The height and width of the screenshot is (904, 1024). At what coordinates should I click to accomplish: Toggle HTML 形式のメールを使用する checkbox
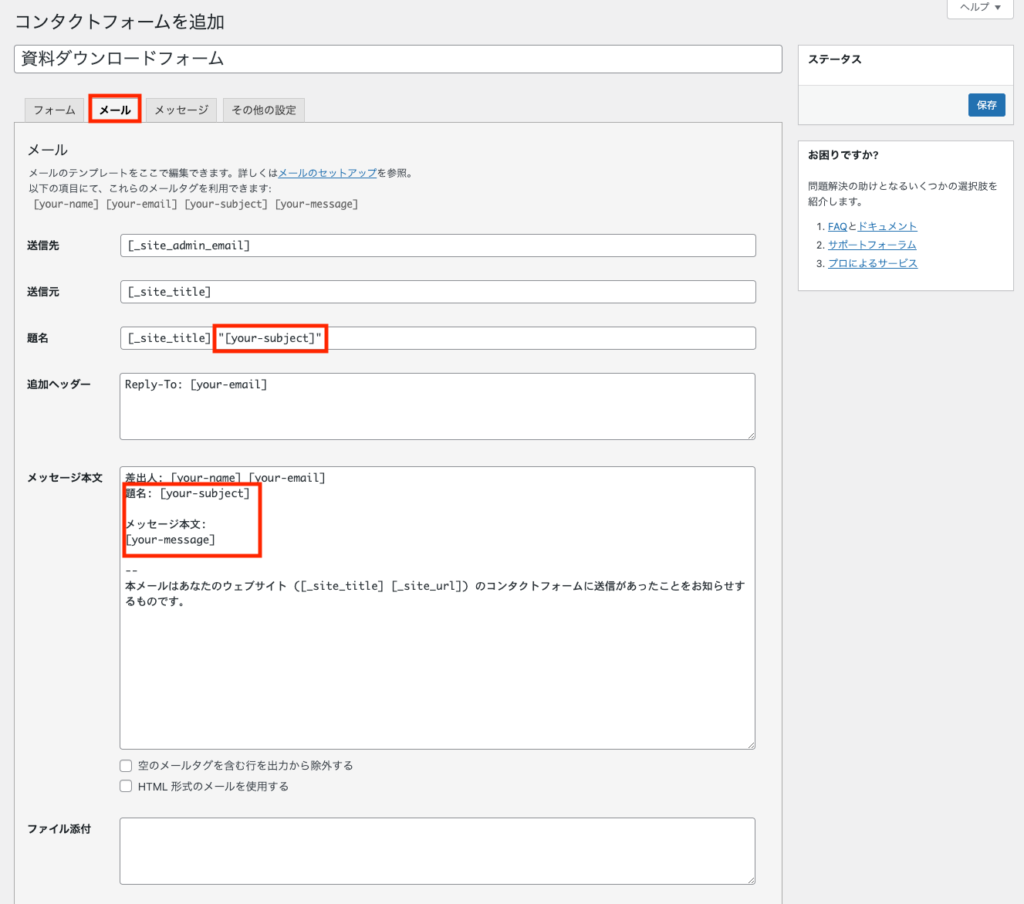click(x=126, y=786)
